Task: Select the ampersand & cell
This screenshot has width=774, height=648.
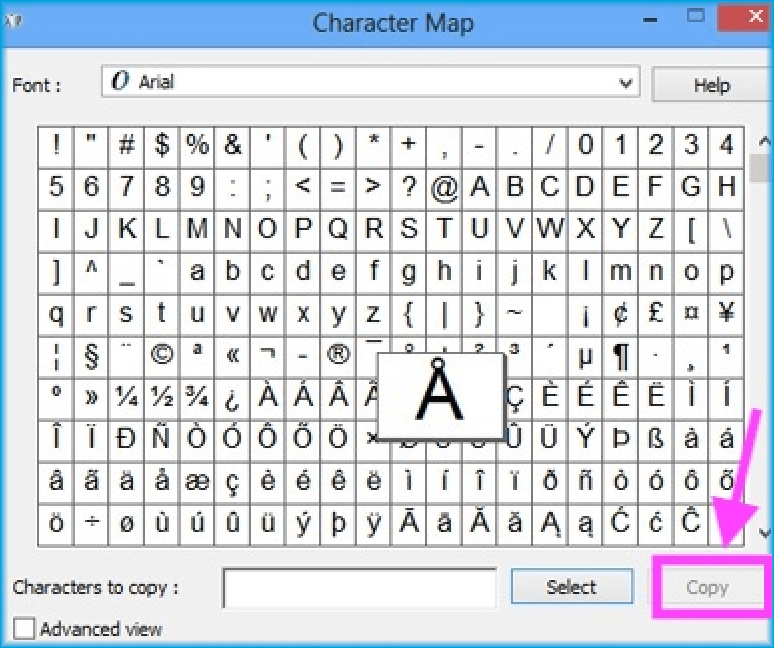Action: [x=232, y=146]
